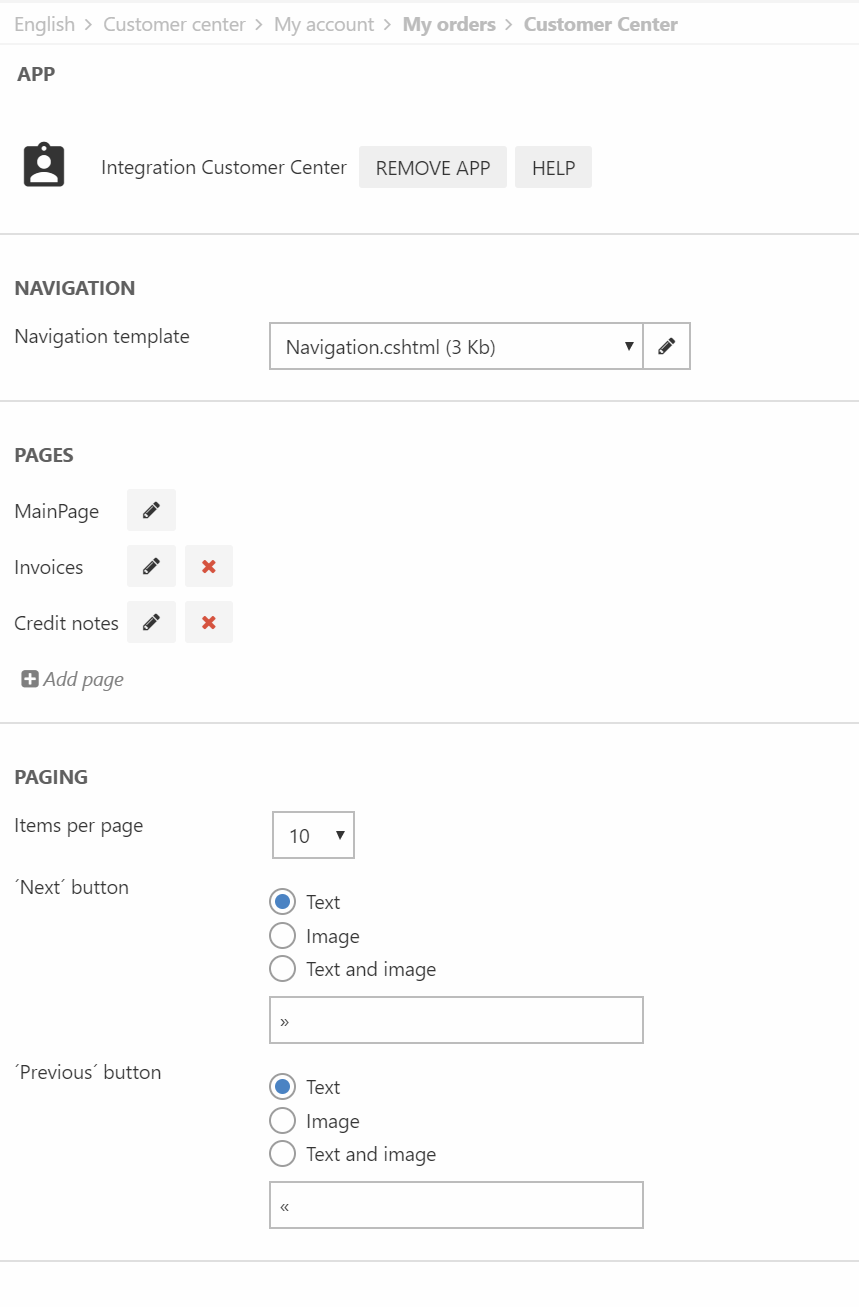Screen dimensions: 859x1307
Task: Open the English breadcrumb
Action: click(44, 25)
